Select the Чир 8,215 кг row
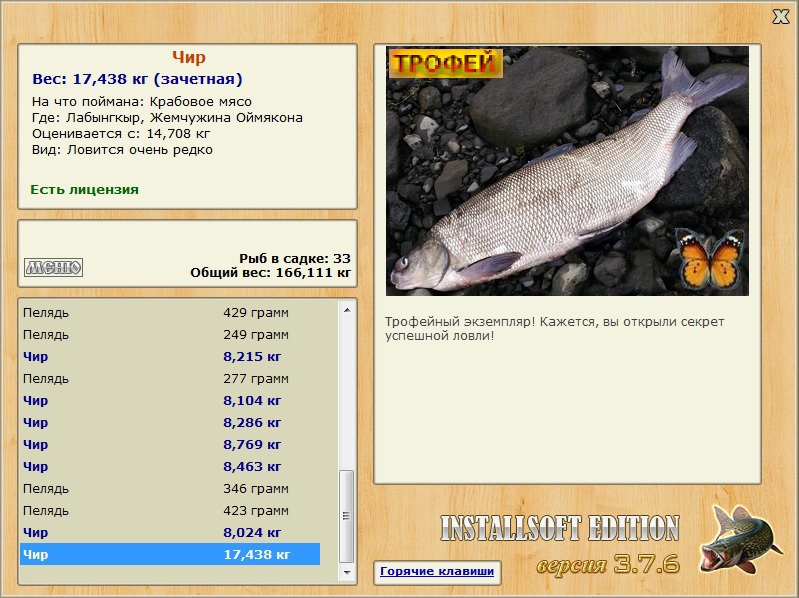This screenshot has width=799, height=598. point(170,357)
